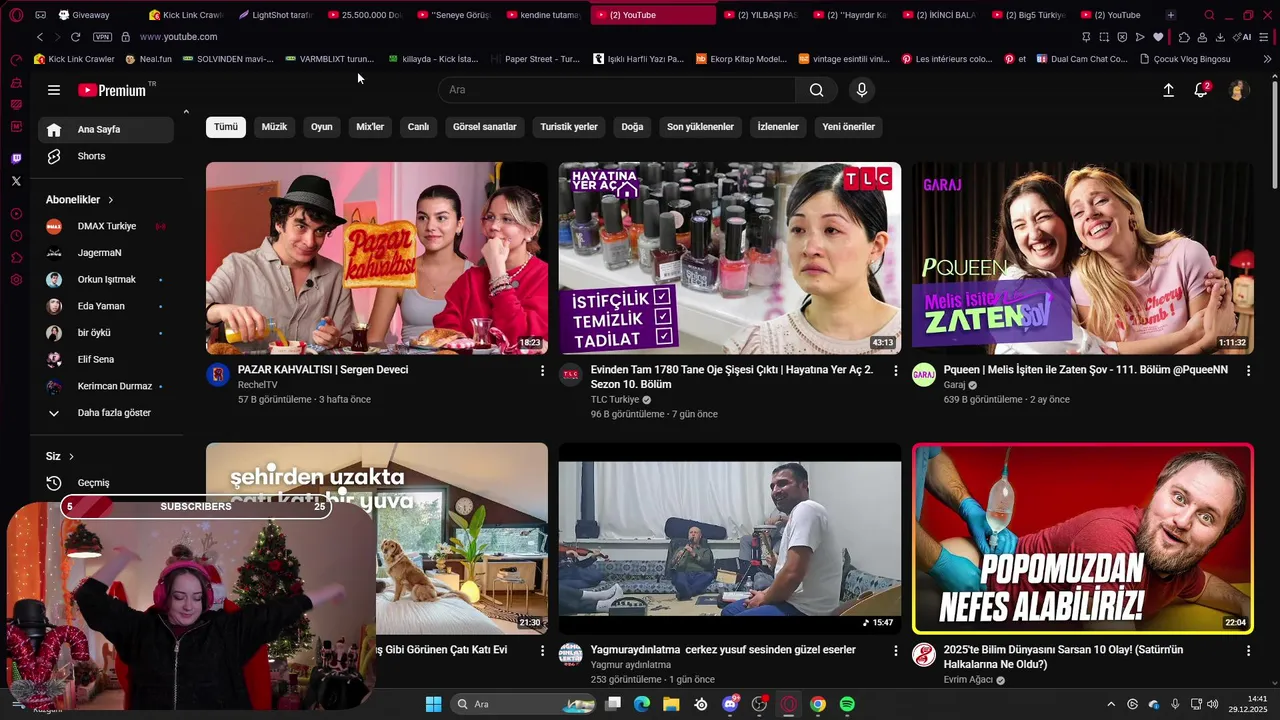Open the YouTube hamburger guide menu
This screenshot has width=1280, height=720.
click(54, 90)
